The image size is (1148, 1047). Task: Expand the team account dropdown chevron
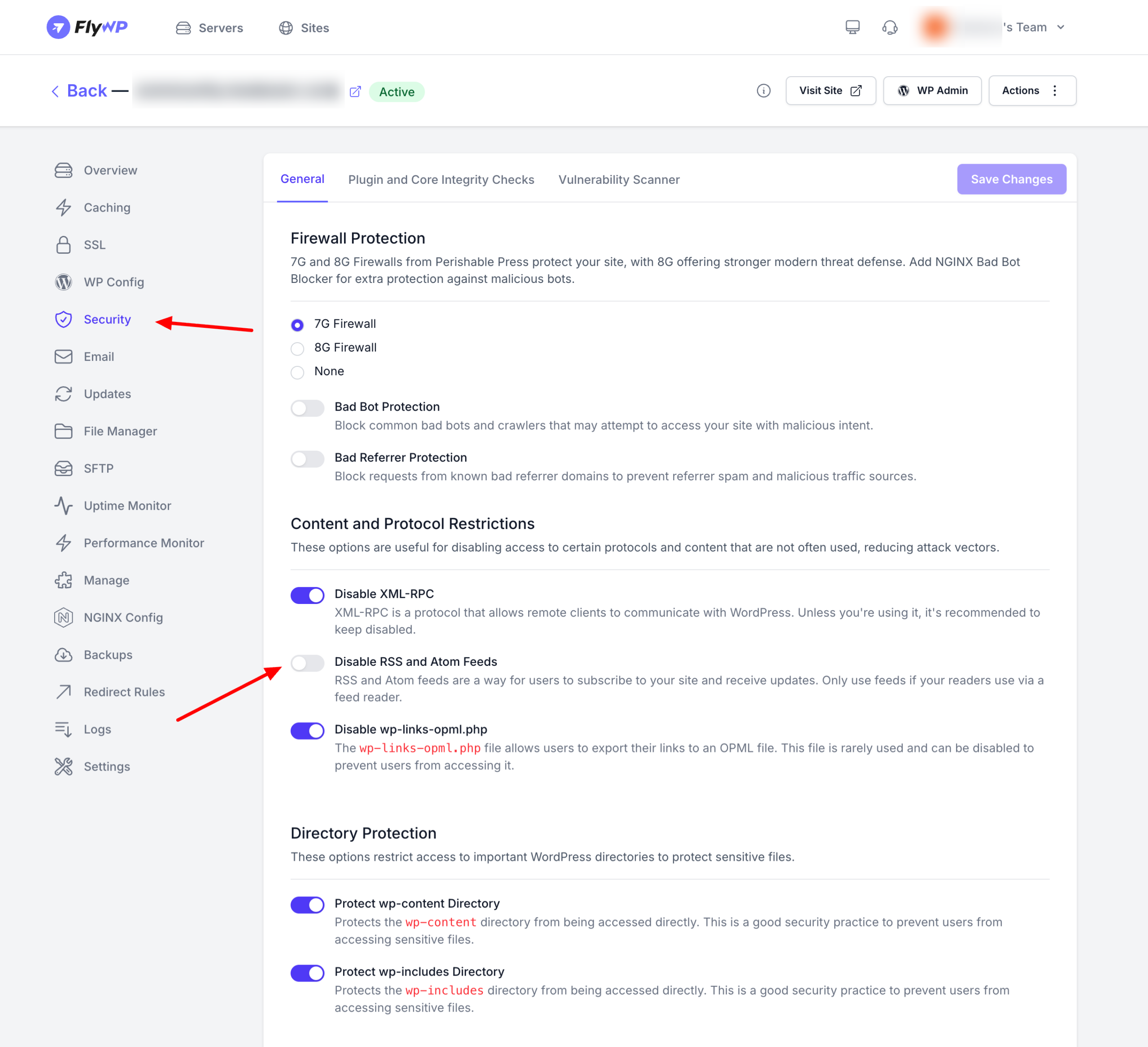point(1060,27)
